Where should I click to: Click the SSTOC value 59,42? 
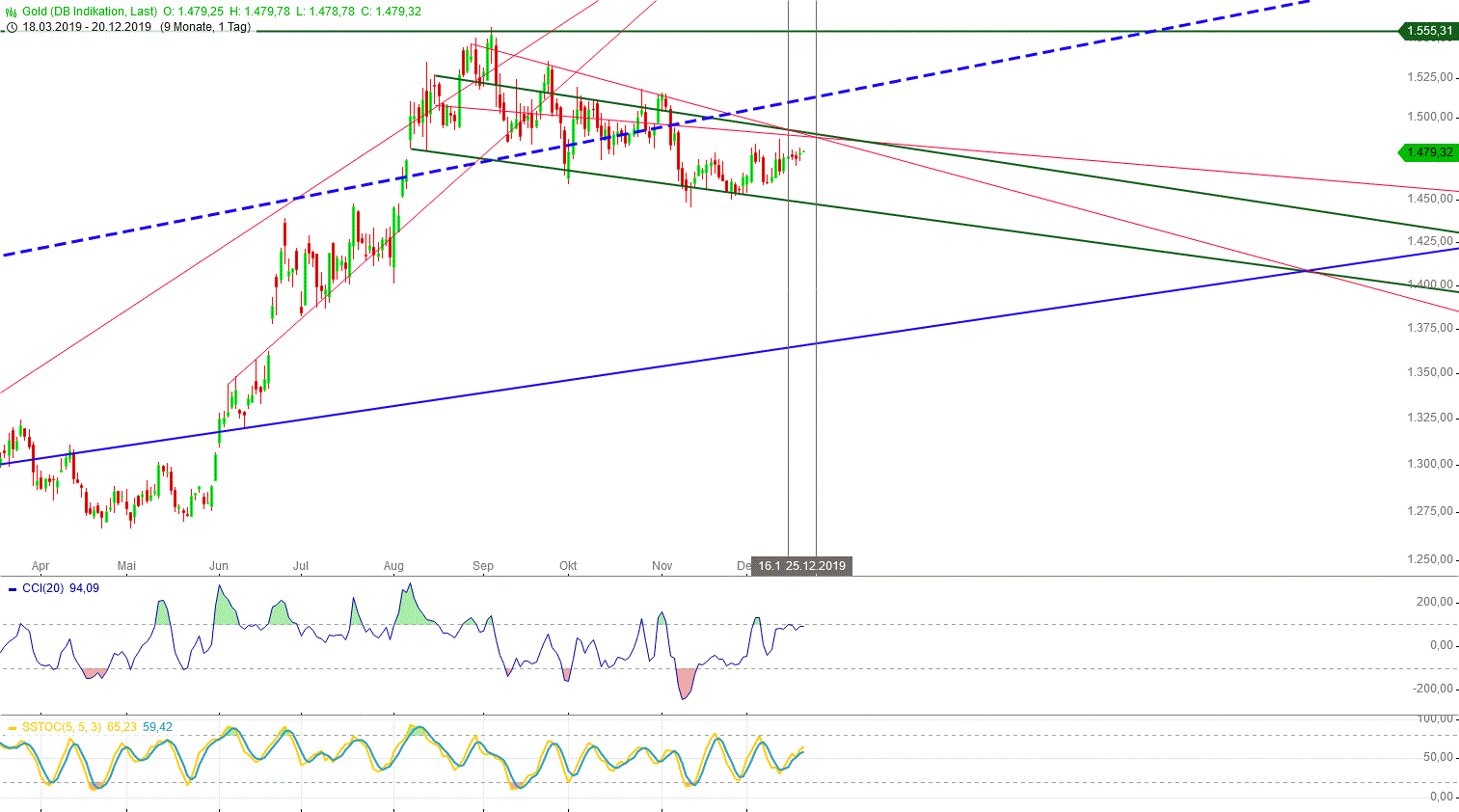coord(157,727)
